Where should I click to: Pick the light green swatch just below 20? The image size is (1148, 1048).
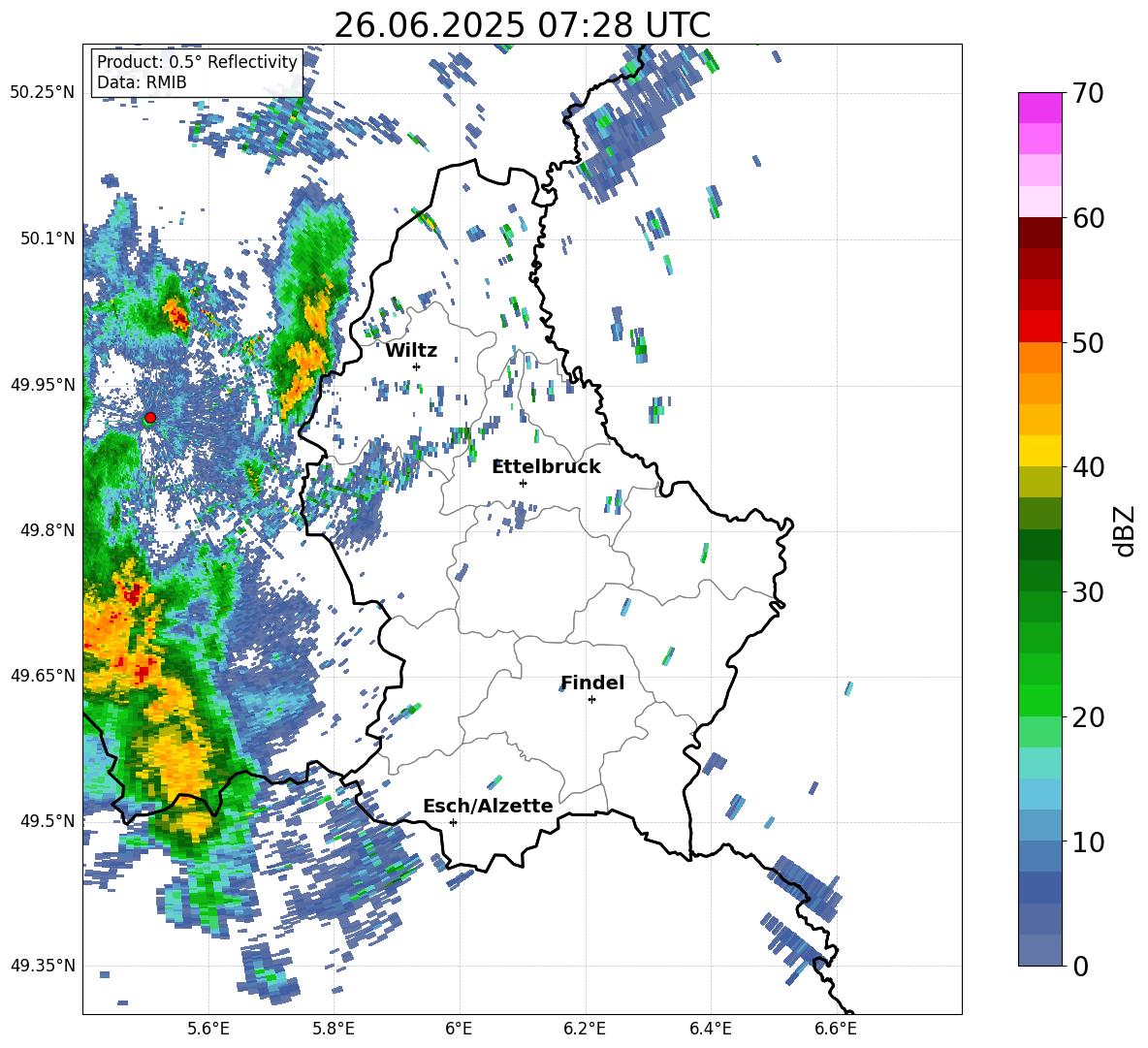(x=1039, y=732)
